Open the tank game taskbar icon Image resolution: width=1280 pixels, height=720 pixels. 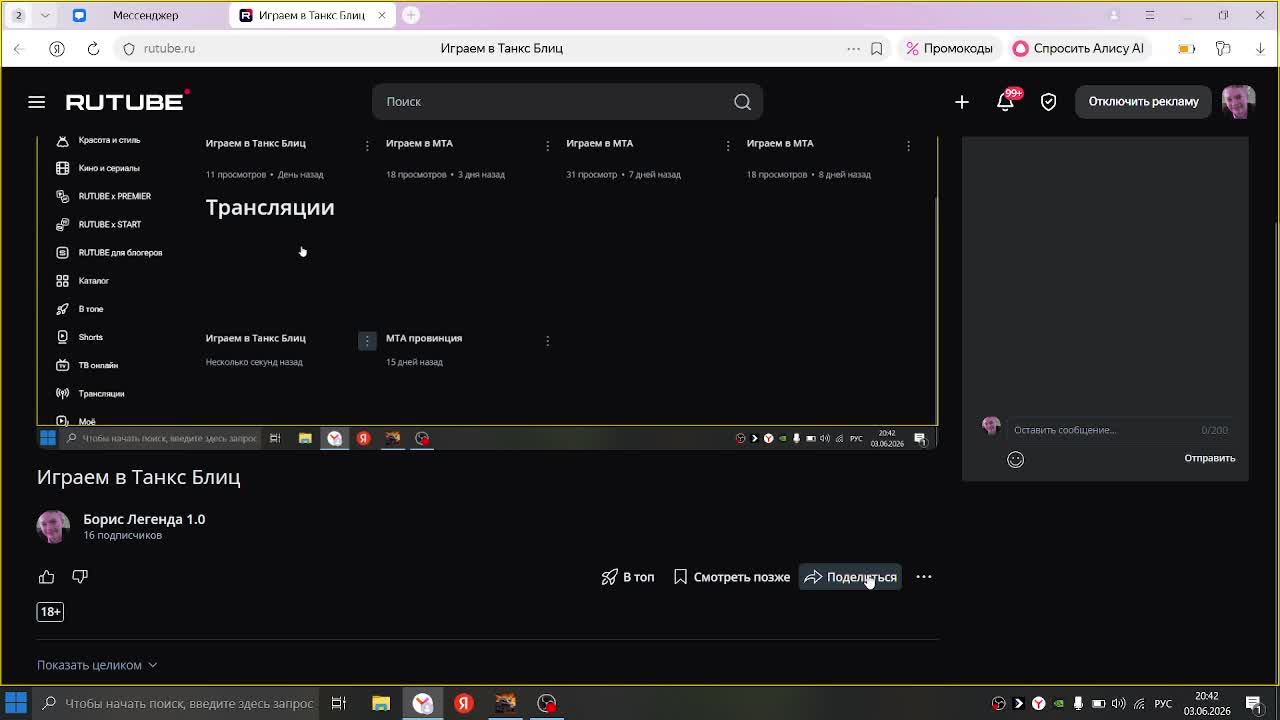505,703
